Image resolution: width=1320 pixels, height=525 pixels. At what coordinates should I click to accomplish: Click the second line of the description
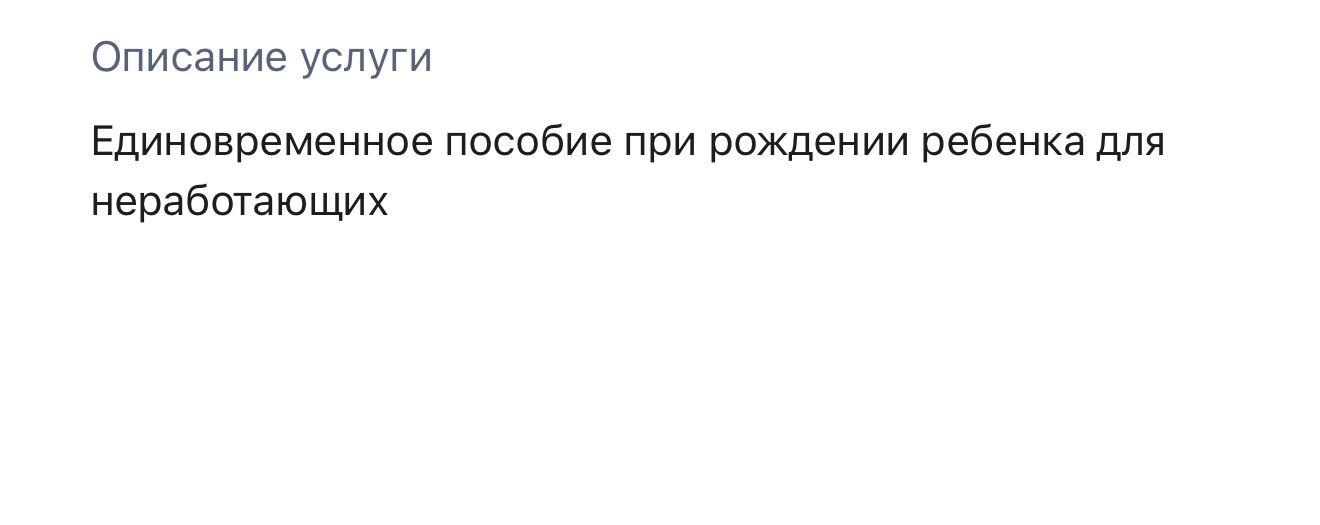[239, 203]
